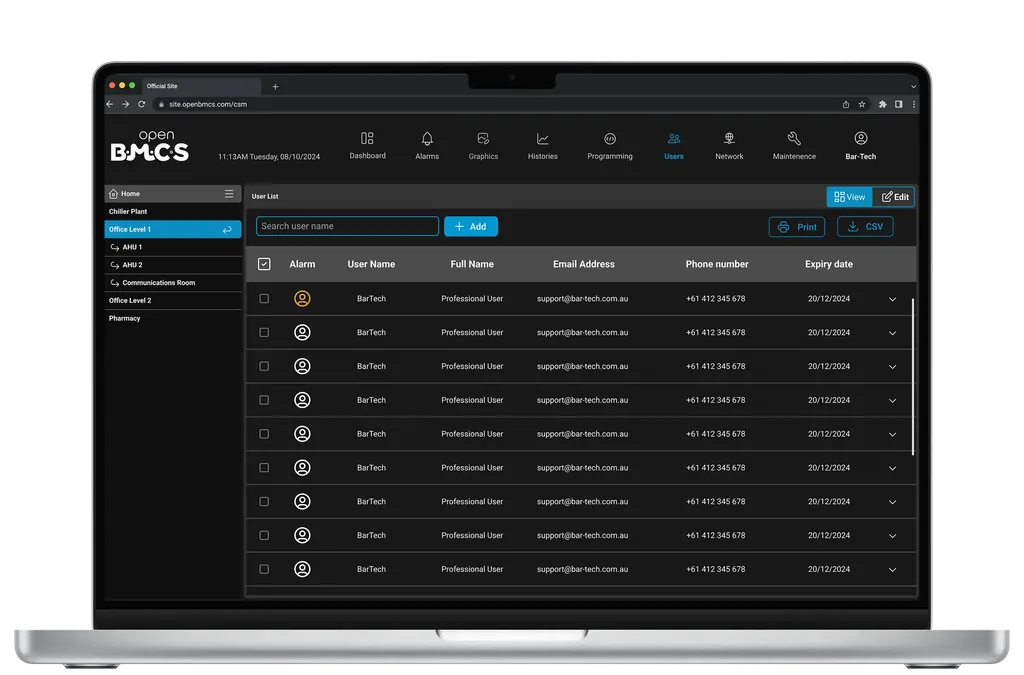Open Communications Room in the sidebar
The width and height of the screenshot is (1024, 675).
(158, 283)
